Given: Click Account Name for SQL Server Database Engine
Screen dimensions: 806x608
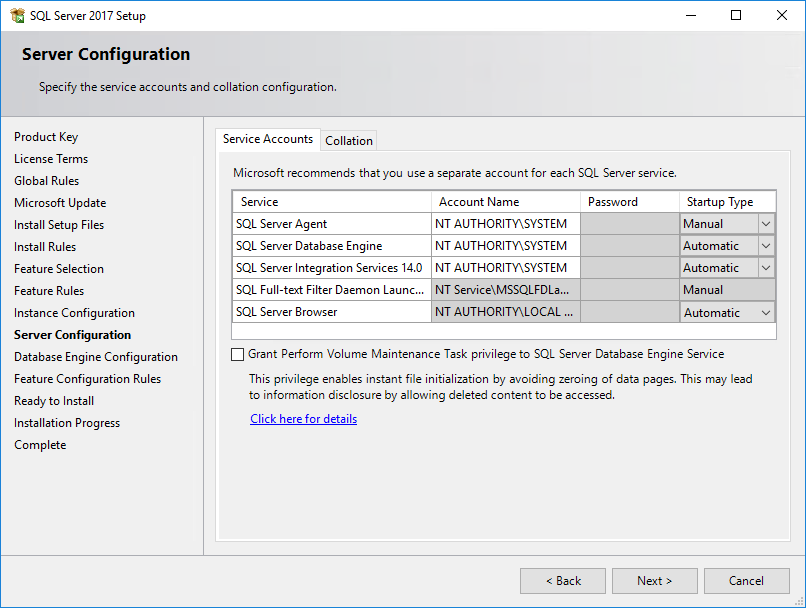Looking at the screenshot, I should (x=506, y=246).
